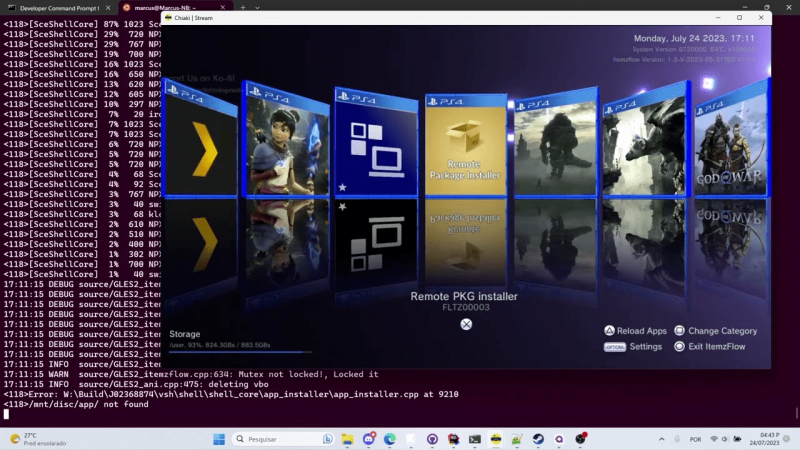
Task: Open OBS Studio from taskbar
Action: coord(581,439)
